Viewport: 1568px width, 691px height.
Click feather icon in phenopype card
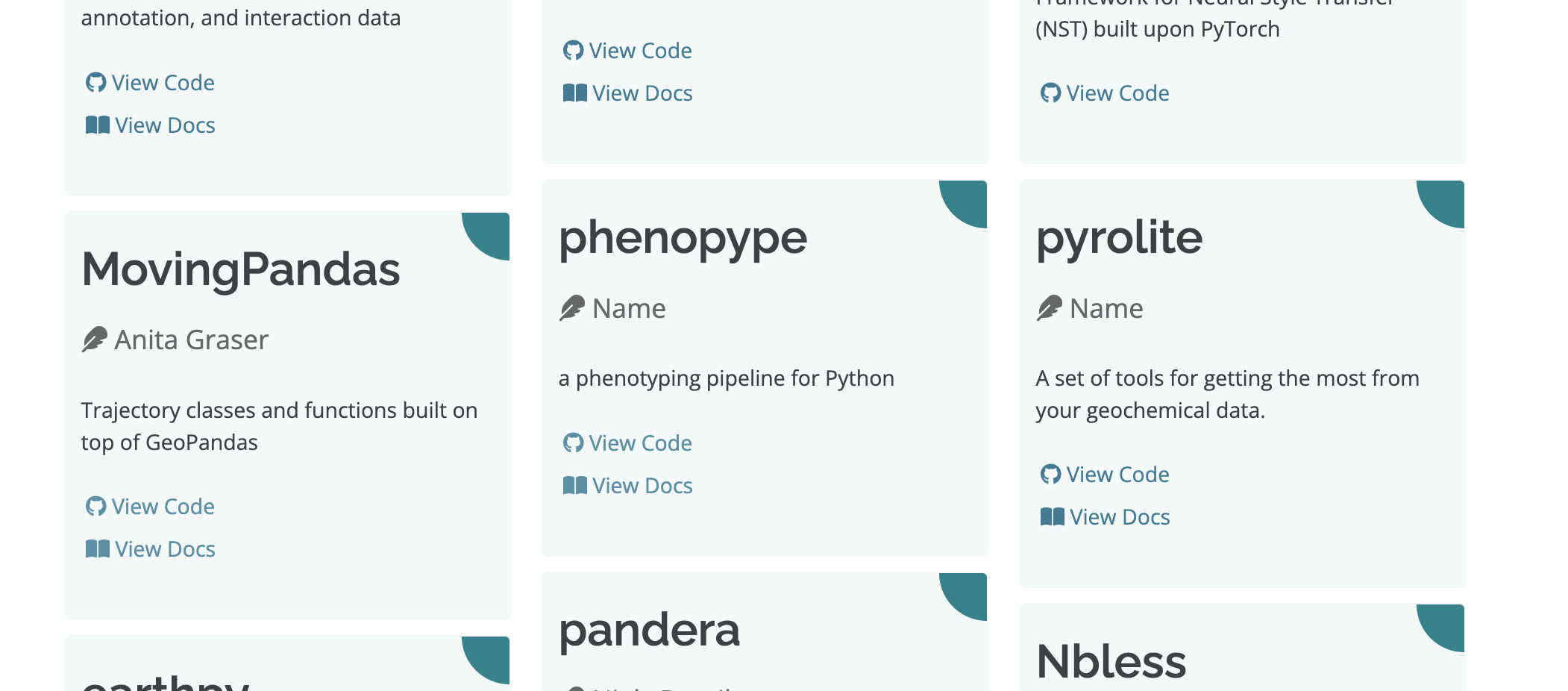click(572, 308)
